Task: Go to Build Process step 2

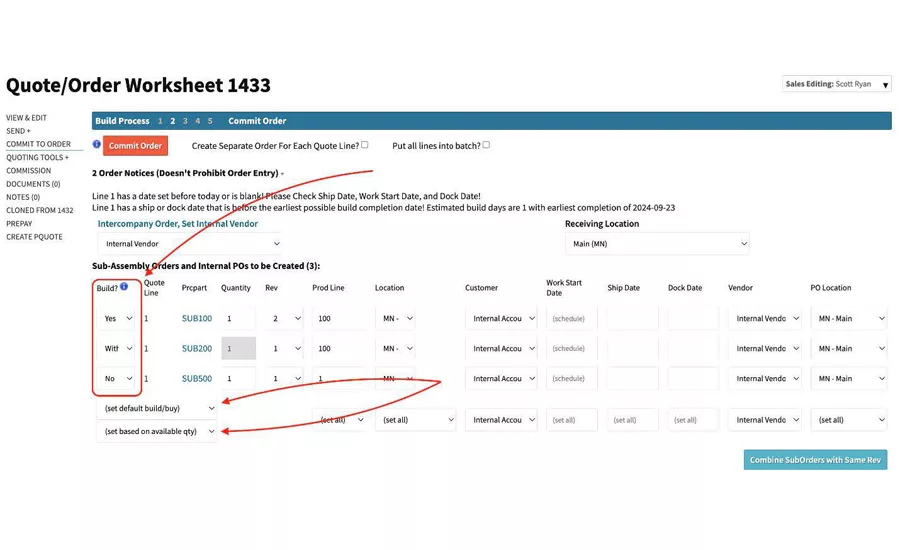Action: (x=172, y=121)
